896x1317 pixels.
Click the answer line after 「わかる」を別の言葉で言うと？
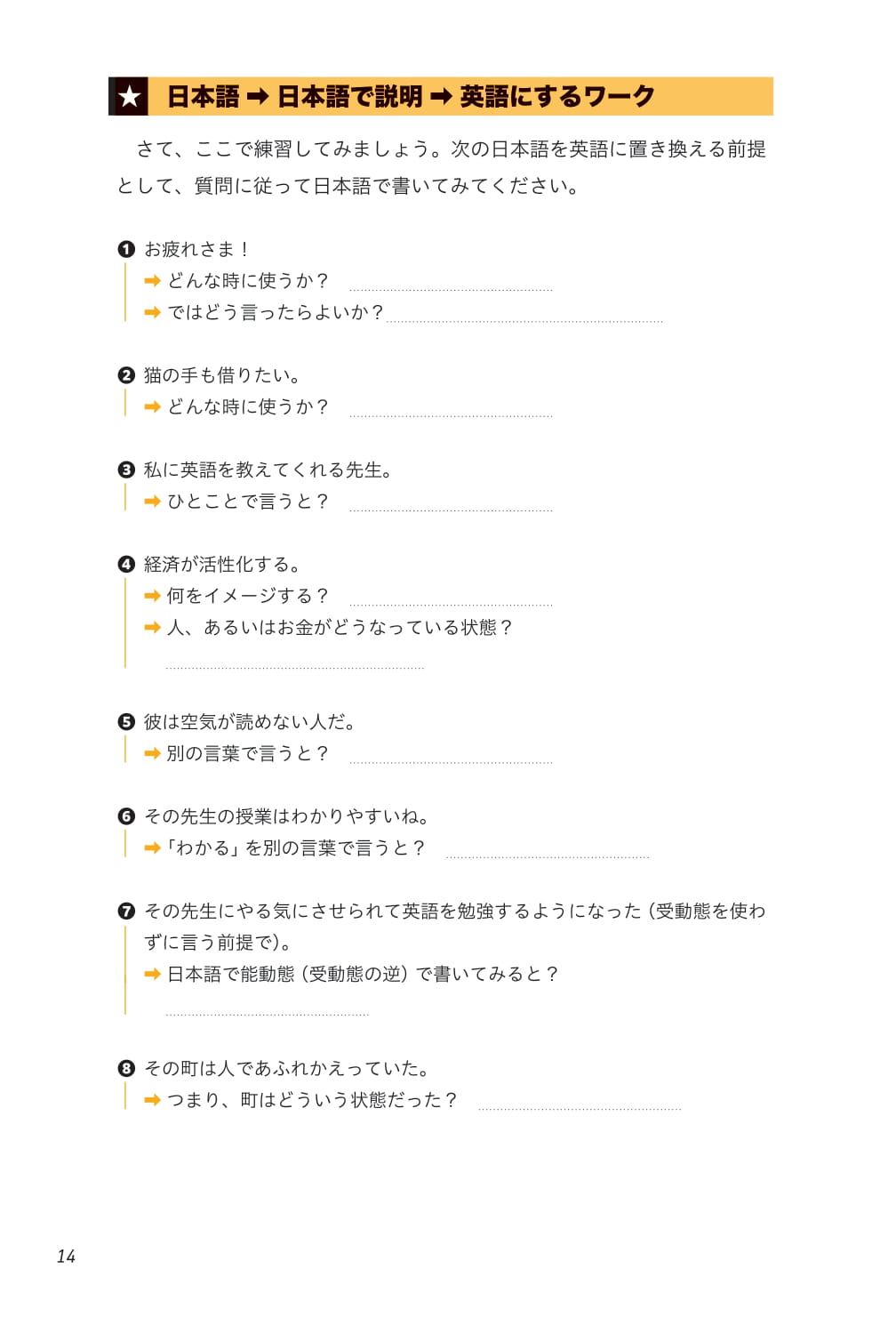tap(548, 857)
